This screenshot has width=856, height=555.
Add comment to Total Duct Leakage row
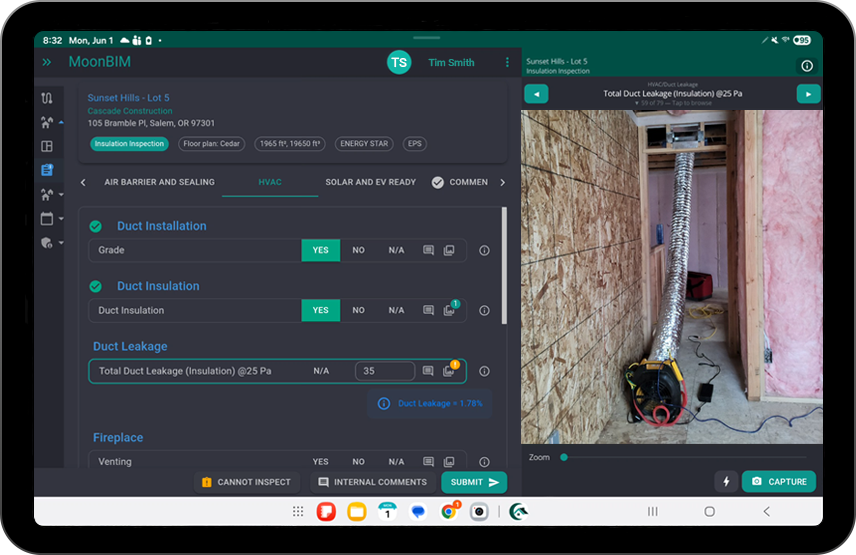coord(428,371)
